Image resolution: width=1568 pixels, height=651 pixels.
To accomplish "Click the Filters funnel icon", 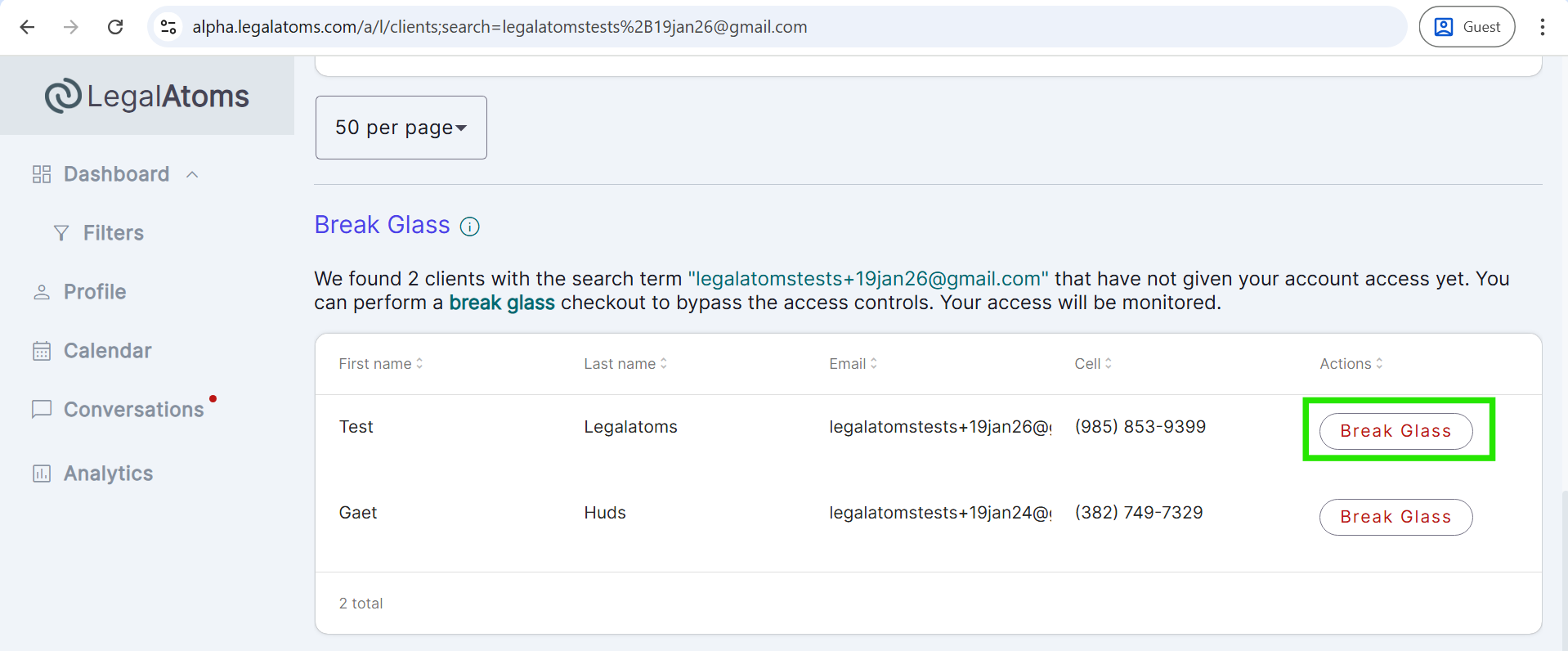I will 61,233.
